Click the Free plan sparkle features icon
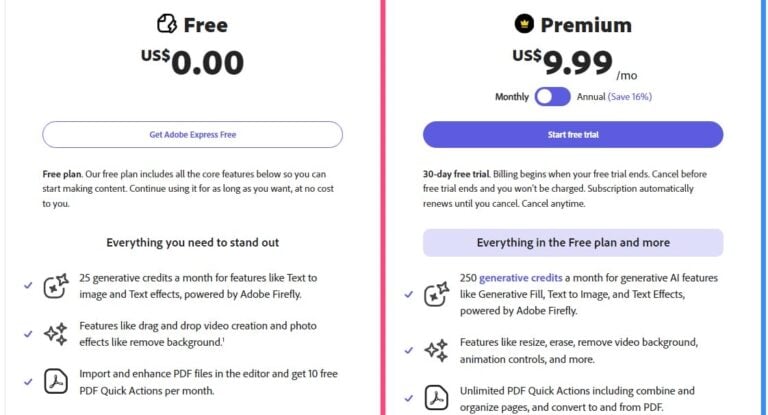This screenshot has width=768, height=415. [x=55, y=335]
